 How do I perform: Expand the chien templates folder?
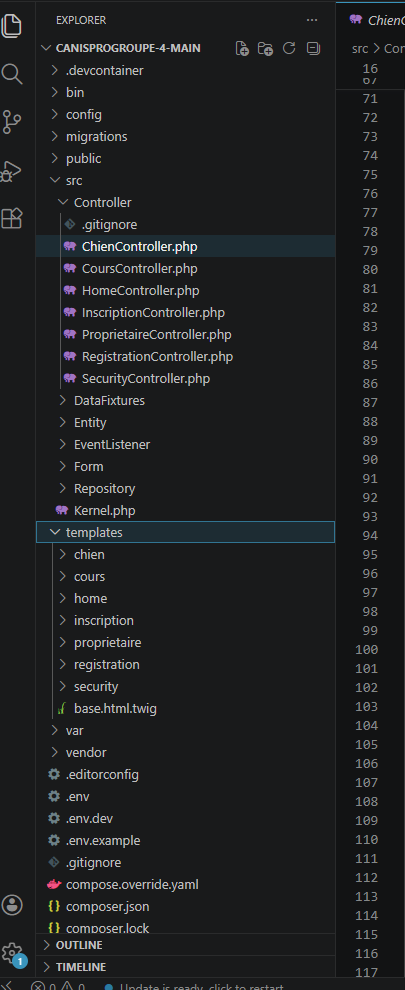186,554
